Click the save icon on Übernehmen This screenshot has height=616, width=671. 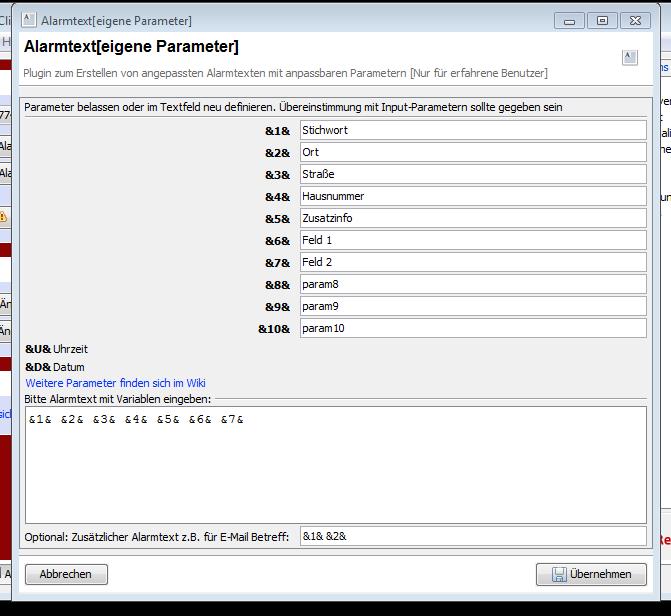(x=557, y=574)
